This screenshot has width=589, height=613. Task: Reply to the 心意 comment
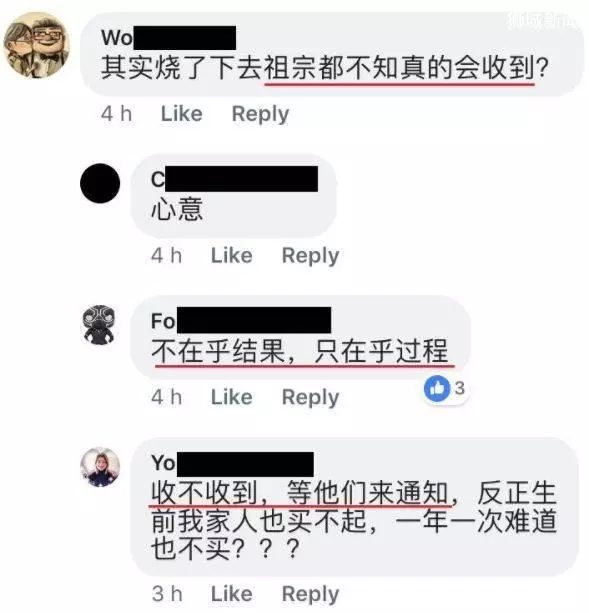310,256
